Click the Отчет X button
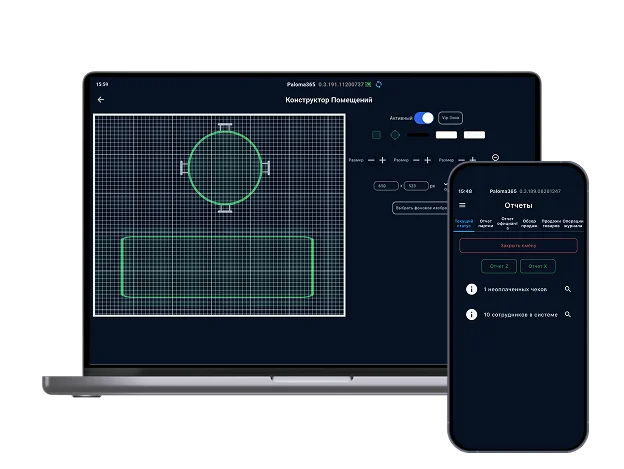This screenshot has height=469, width=624. click(537, 266)
